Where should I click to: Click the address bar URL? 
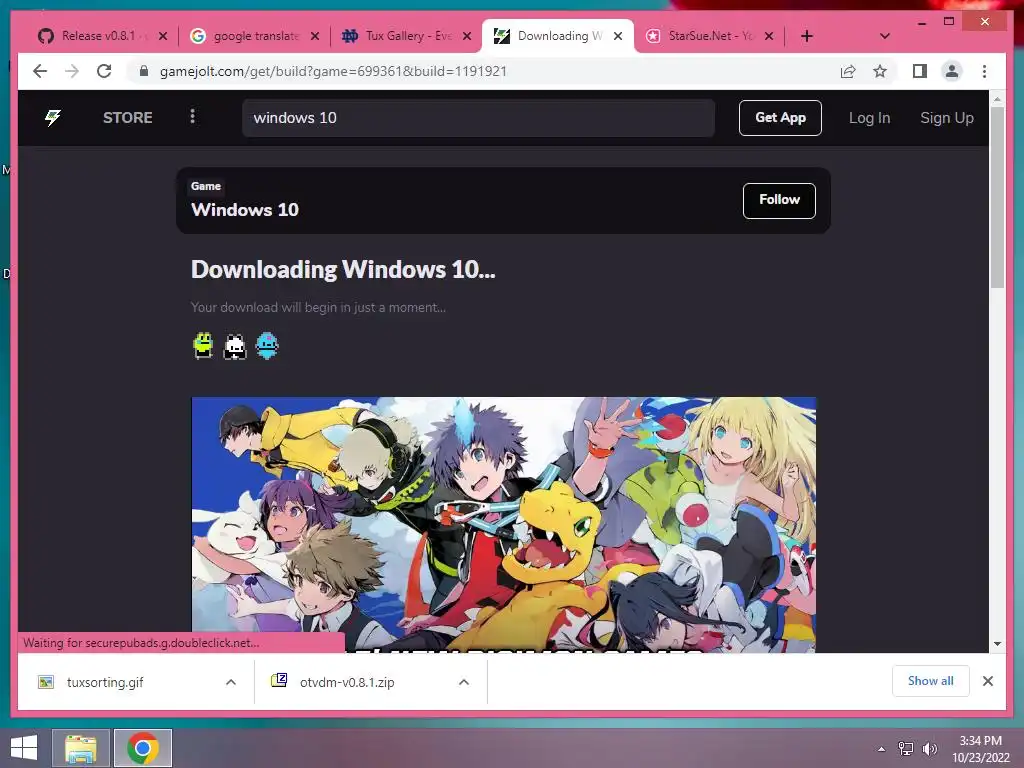point(333,71)
